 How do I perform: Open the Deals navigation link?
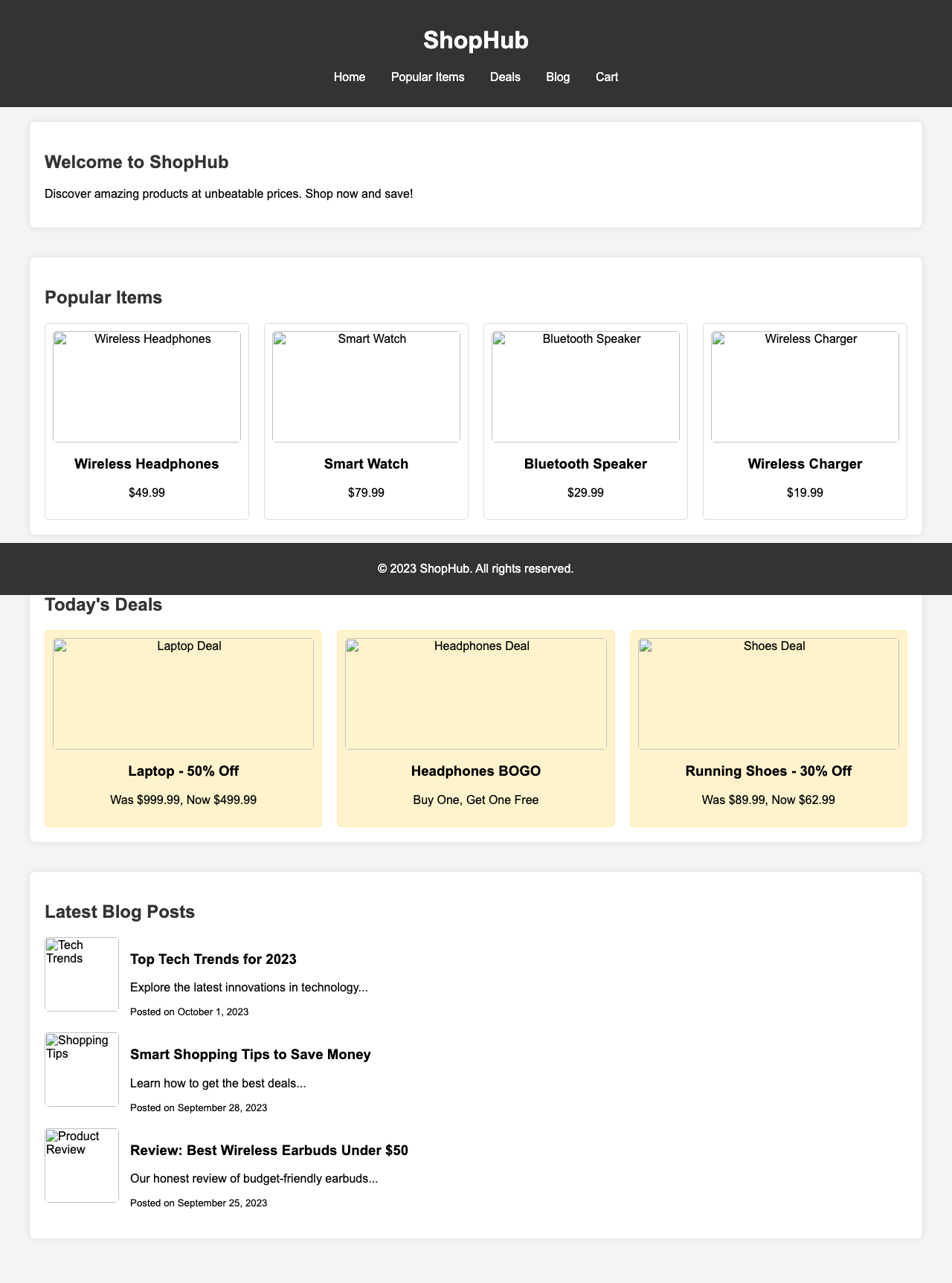coord(505,77)
